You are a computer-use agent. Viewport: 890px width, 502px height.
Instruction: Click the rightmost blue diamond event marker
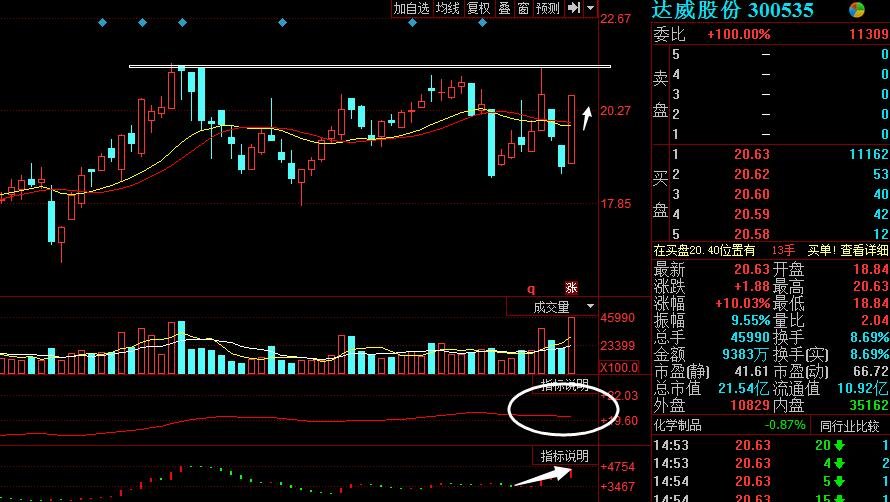(482, 23)
